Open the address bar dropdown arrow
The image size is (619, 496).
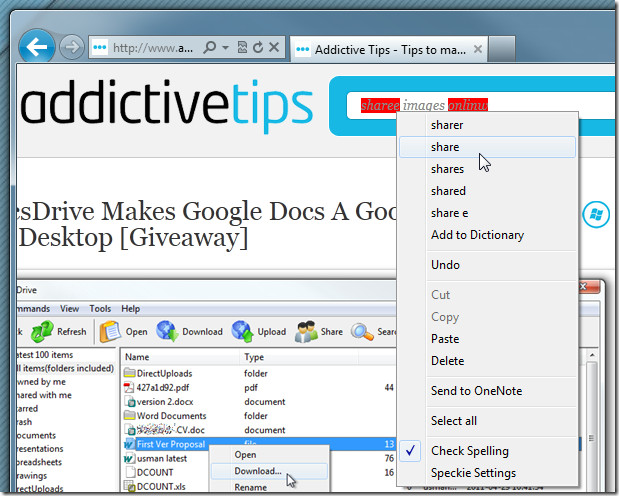(225, 48)
